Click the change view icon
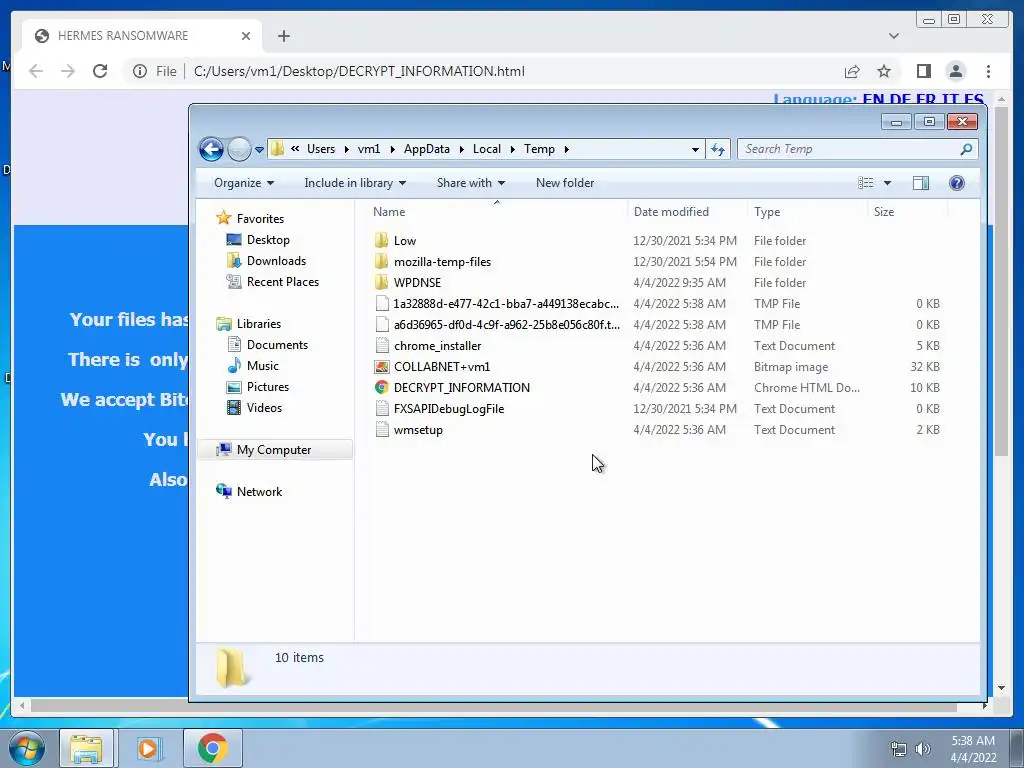 865,183
